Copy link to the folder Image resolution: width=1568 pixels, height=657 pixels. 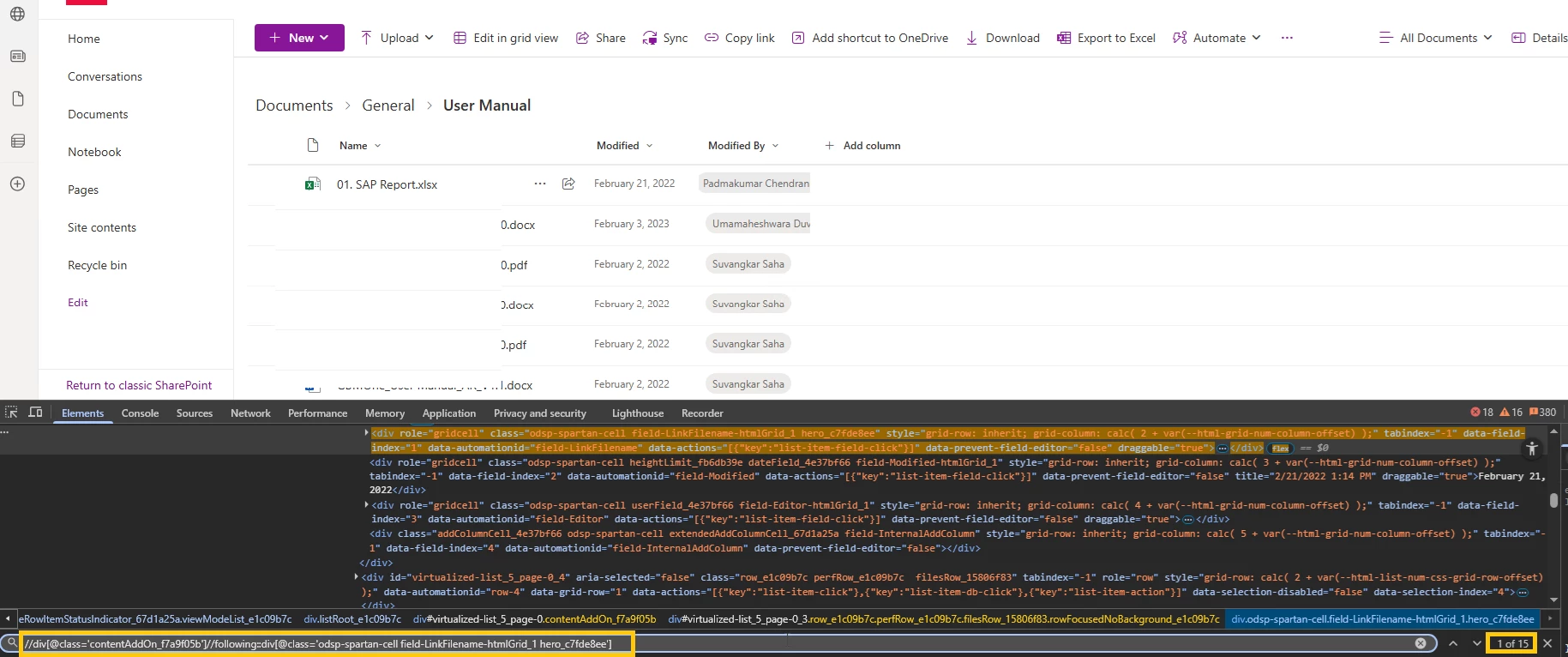click(x=739, y=38)
